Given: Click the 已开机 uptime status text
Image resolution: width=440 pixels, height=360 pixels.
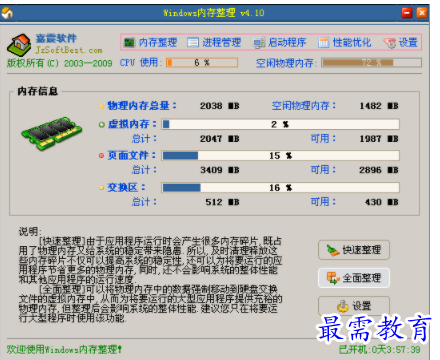Looking at the screenshot, I should (x=380, y=349).
